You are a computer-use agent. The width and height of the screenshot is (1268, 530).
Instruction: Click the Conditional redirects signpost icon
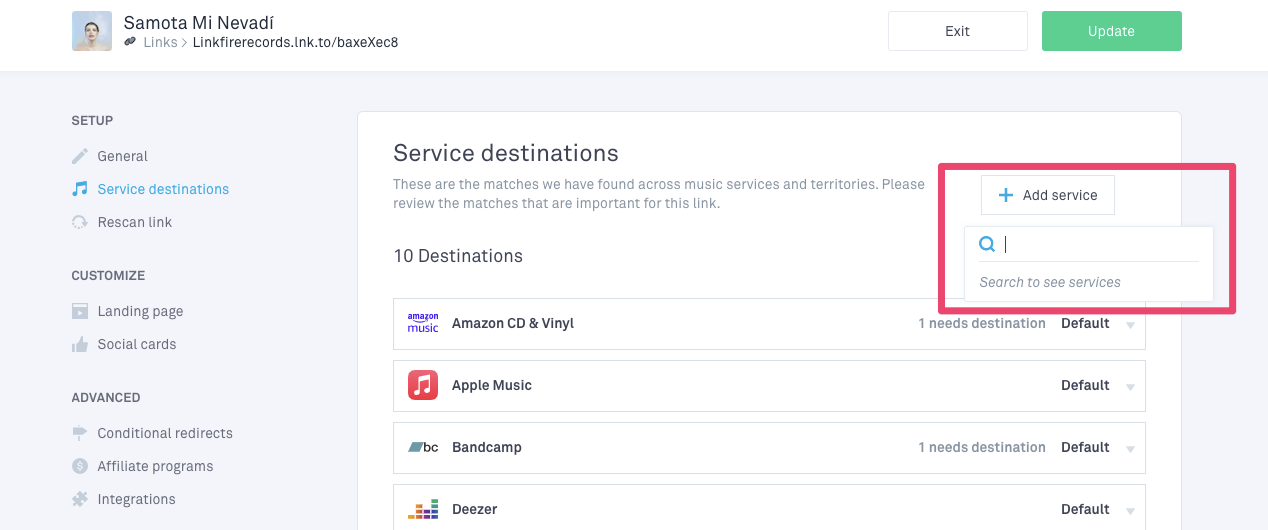tap(80, 433)
